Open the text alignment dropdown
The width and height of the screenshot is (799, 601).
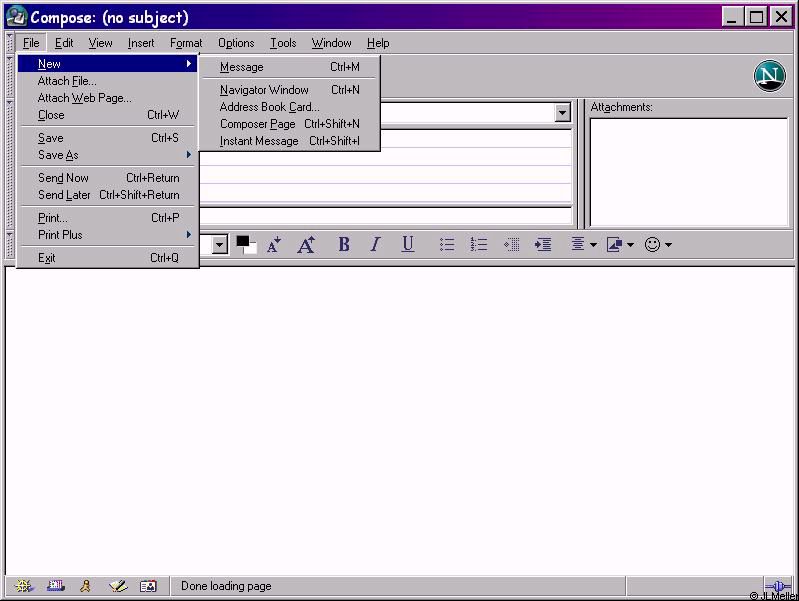583,245
